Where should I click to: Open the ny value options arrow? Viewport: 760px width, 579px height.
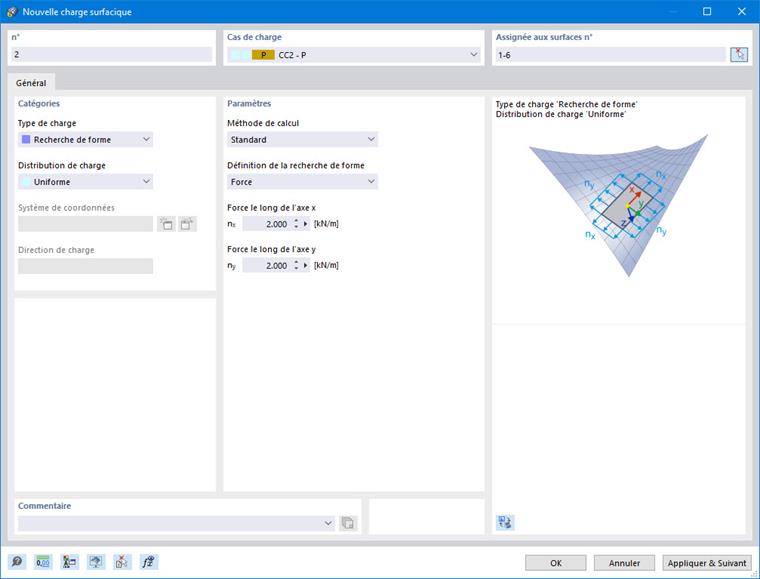[x=305, y=266]
